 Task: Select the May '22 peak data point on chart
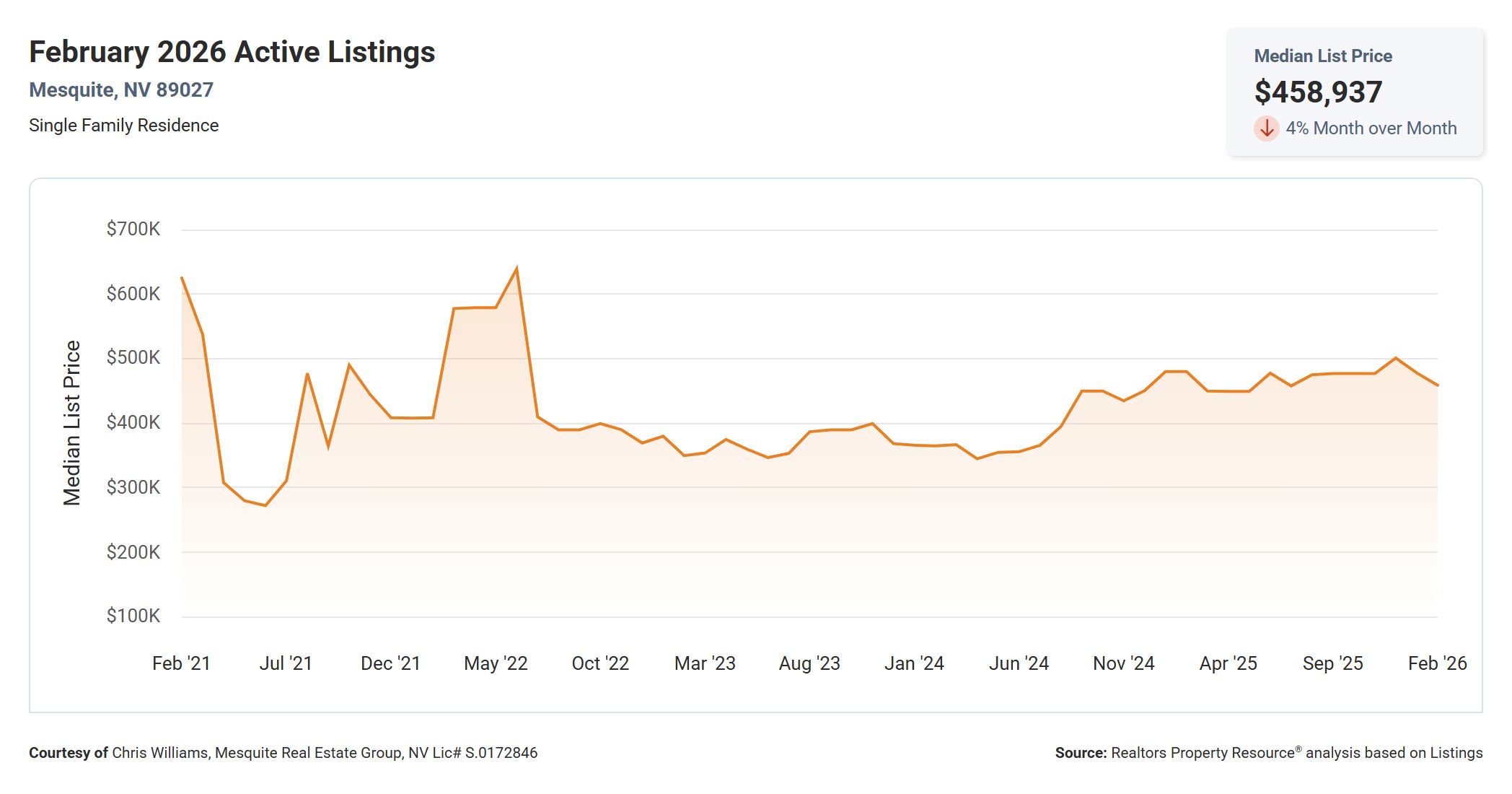[517, 266]
